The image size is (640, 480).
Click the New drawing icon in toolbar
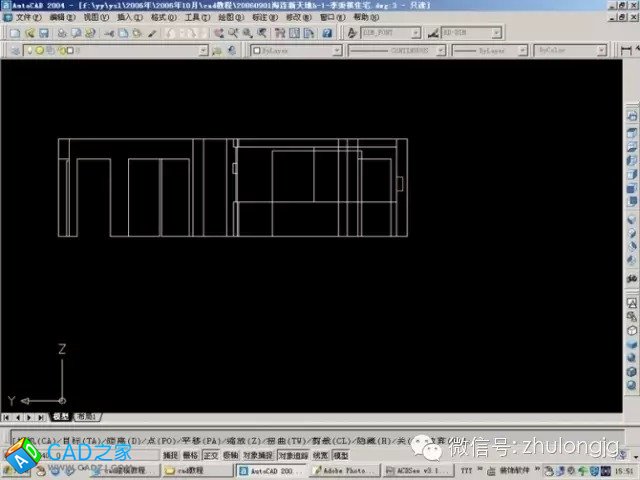[x=15, y=33]
